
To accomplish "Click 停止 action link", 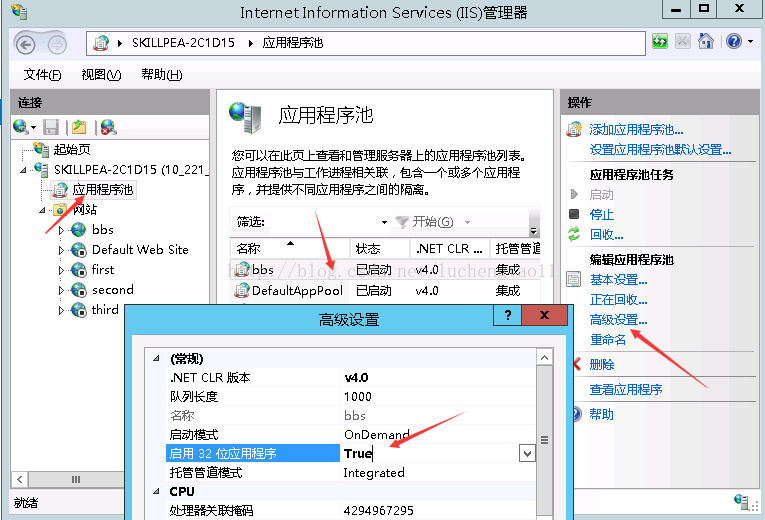I will pos(602,214).
